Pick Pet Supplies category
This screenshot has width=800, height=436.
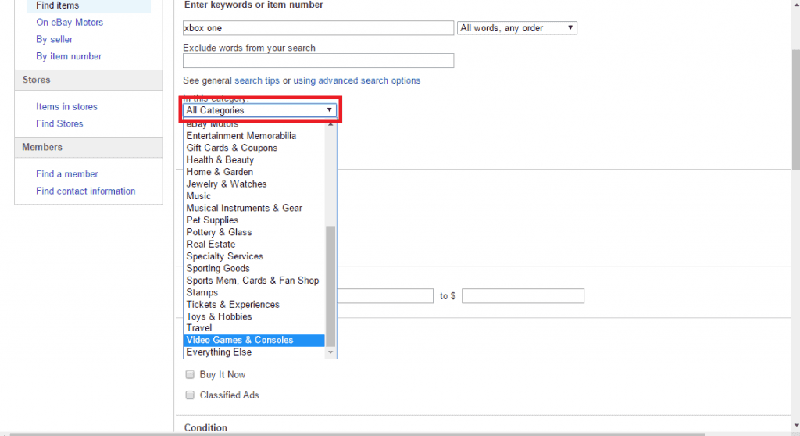254,220
